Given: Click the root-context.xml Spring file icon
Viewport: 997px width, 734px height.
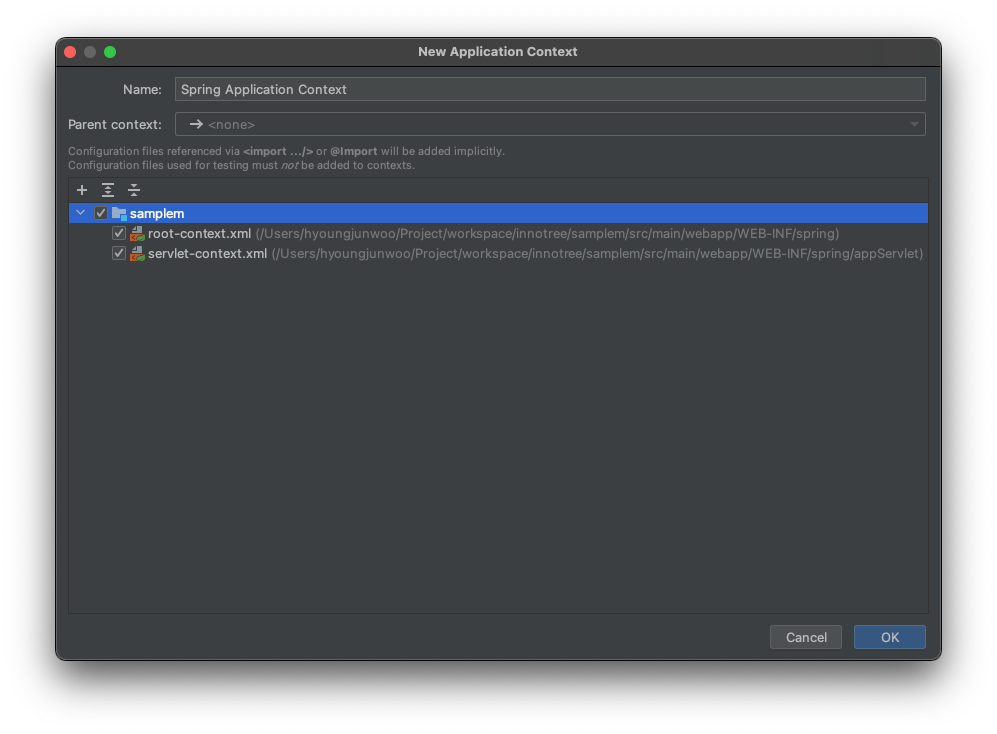Looking at the screenshot, I should pos(137,233).
